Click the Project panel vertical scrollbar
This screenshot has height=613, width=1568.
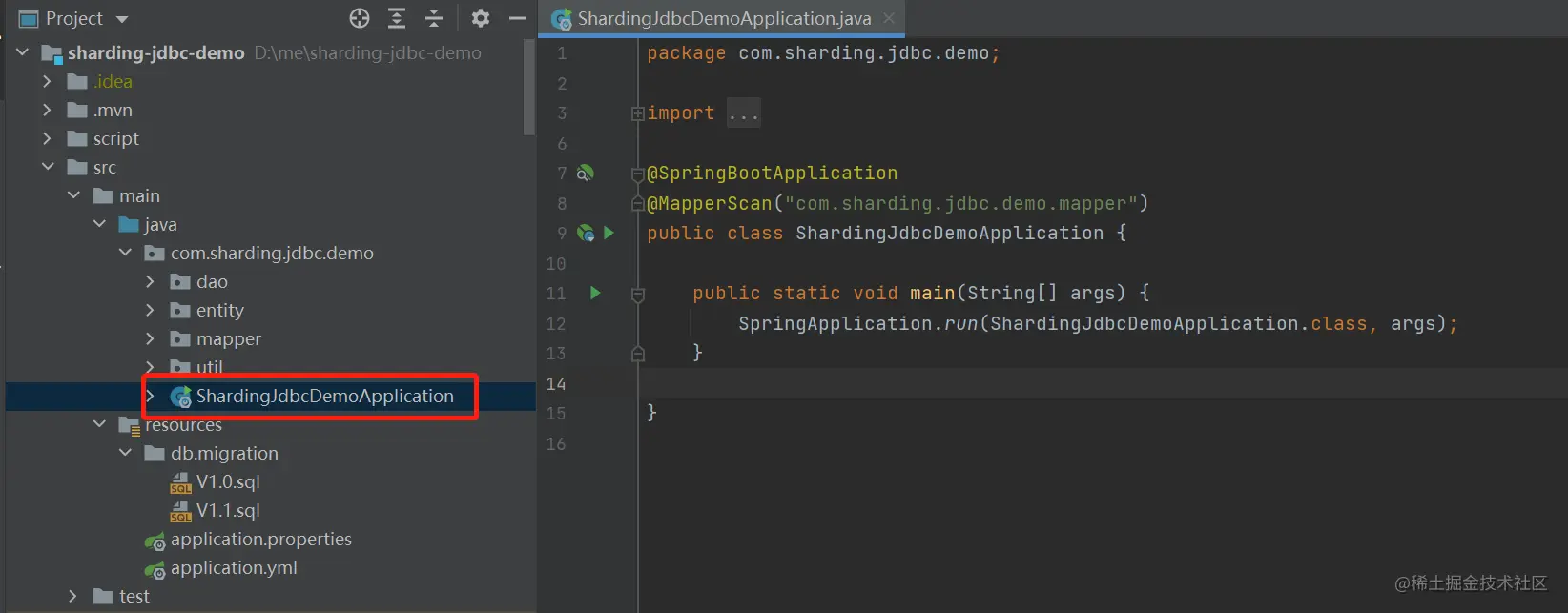pos(529,88)
